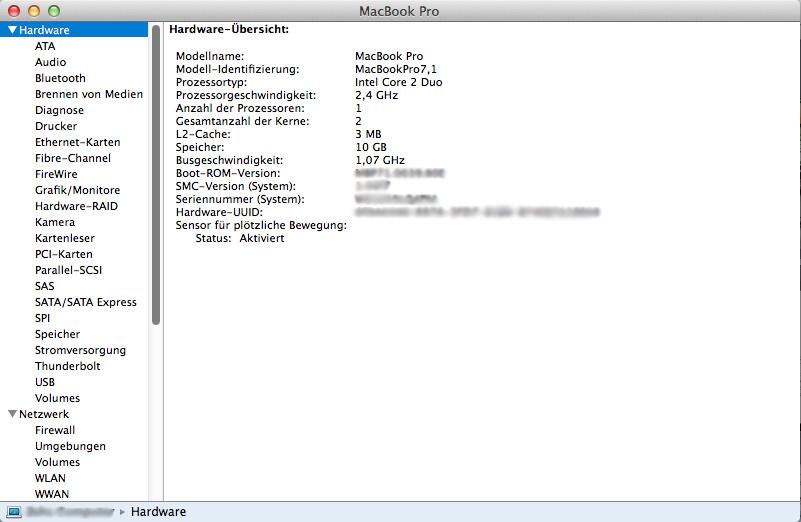Click the Seriennummer (System) label
Viewport: 801px width, 522px height.
pos(240,199)
